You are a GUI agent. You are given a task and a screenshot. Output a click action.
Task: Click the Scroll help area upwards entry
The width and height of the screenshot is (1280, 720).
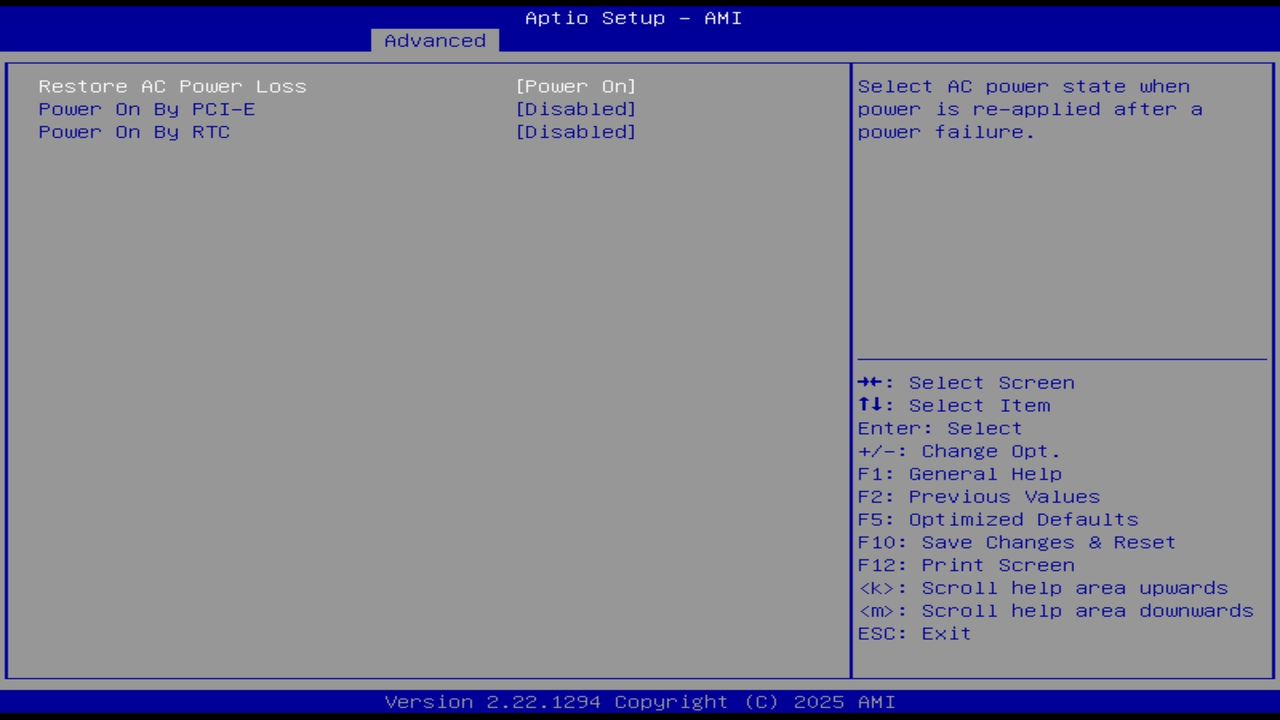tap(1043, 587)
